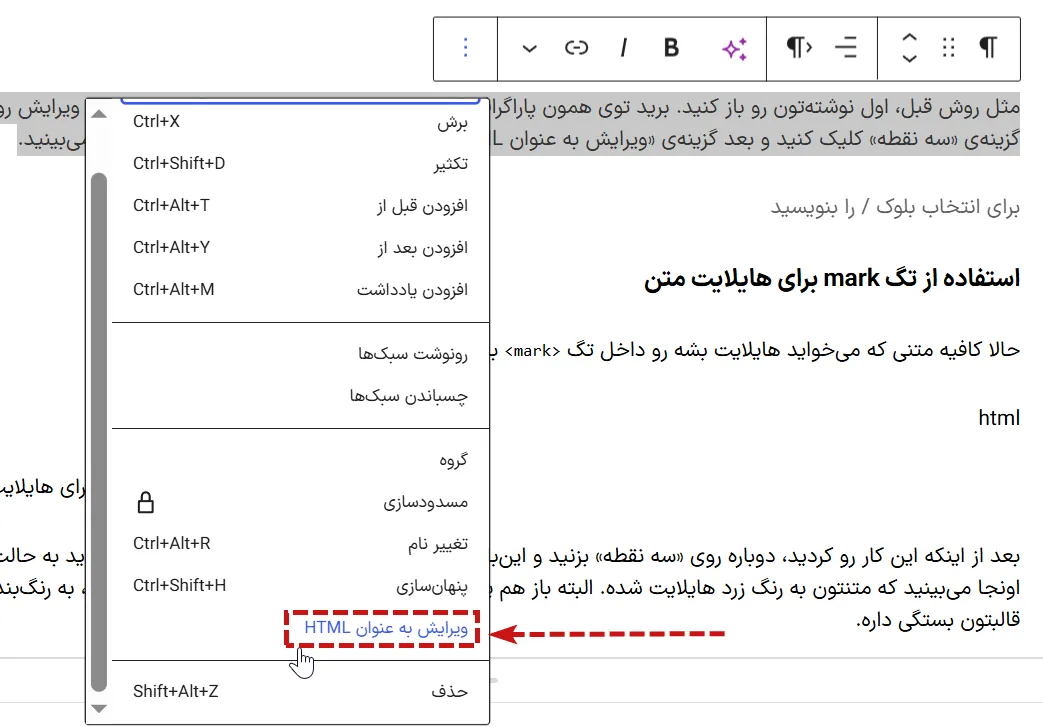This screenshot has height=727, width=1043.
Task: Click paragraph starting 'بعد از اینکه این کار'
Action: tap(756, 588)
